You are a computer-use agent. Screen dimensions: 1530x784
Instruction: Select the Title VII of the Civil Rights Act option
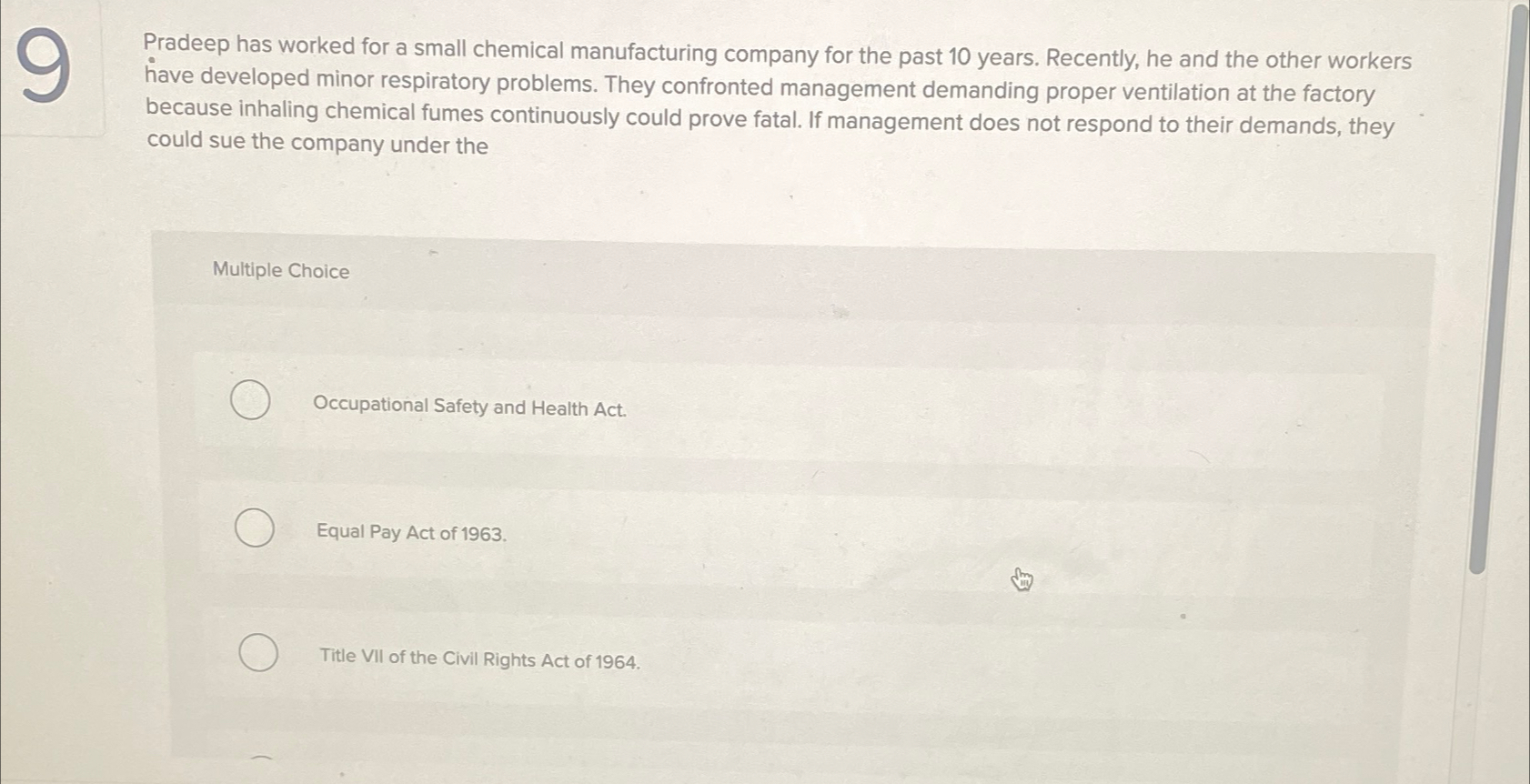tap(257, 652)
